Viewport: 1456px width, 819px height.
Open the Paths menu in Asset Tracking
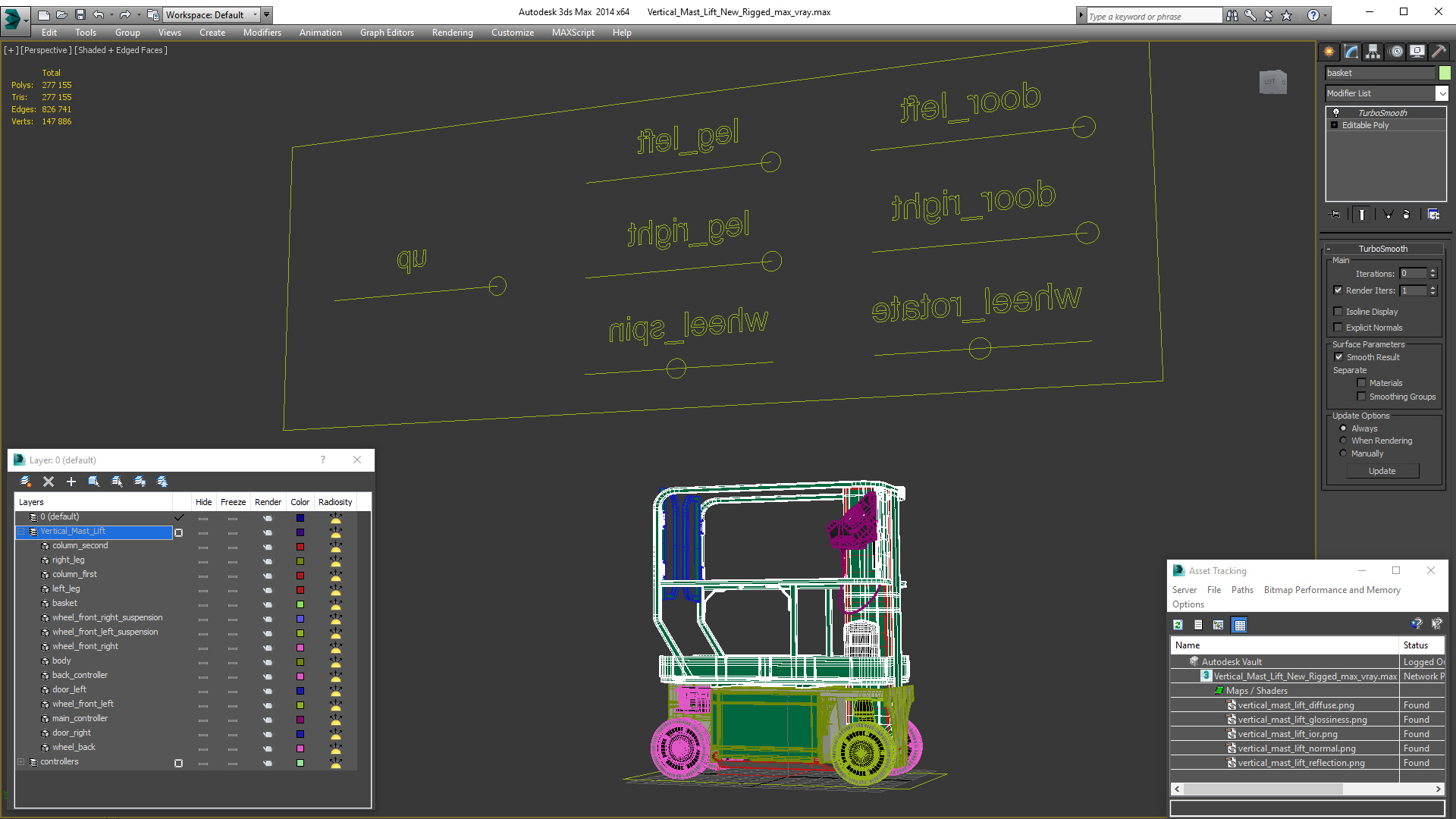tap(1242, 590)
